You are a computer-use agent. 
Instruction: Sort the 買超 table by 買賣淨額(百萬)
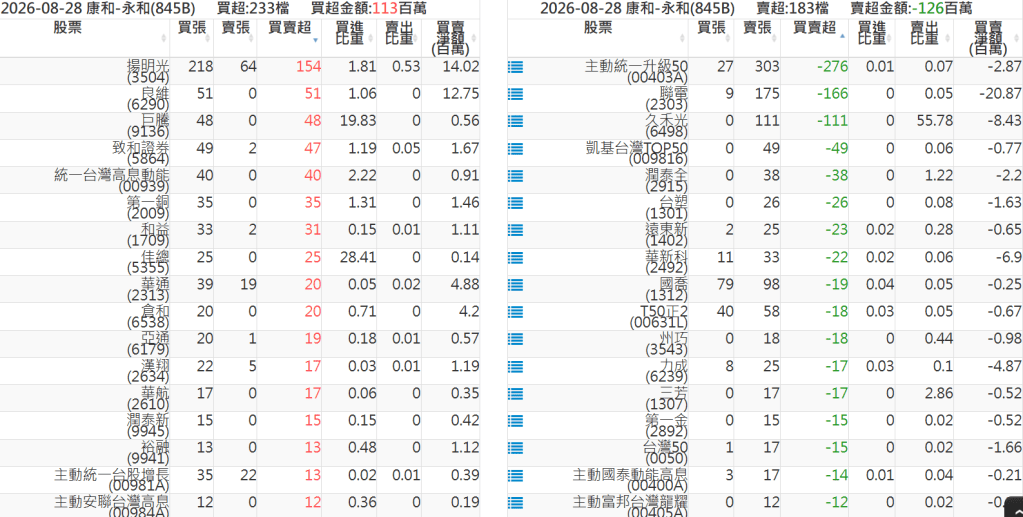pyautogui.click(x=450, y=38)
